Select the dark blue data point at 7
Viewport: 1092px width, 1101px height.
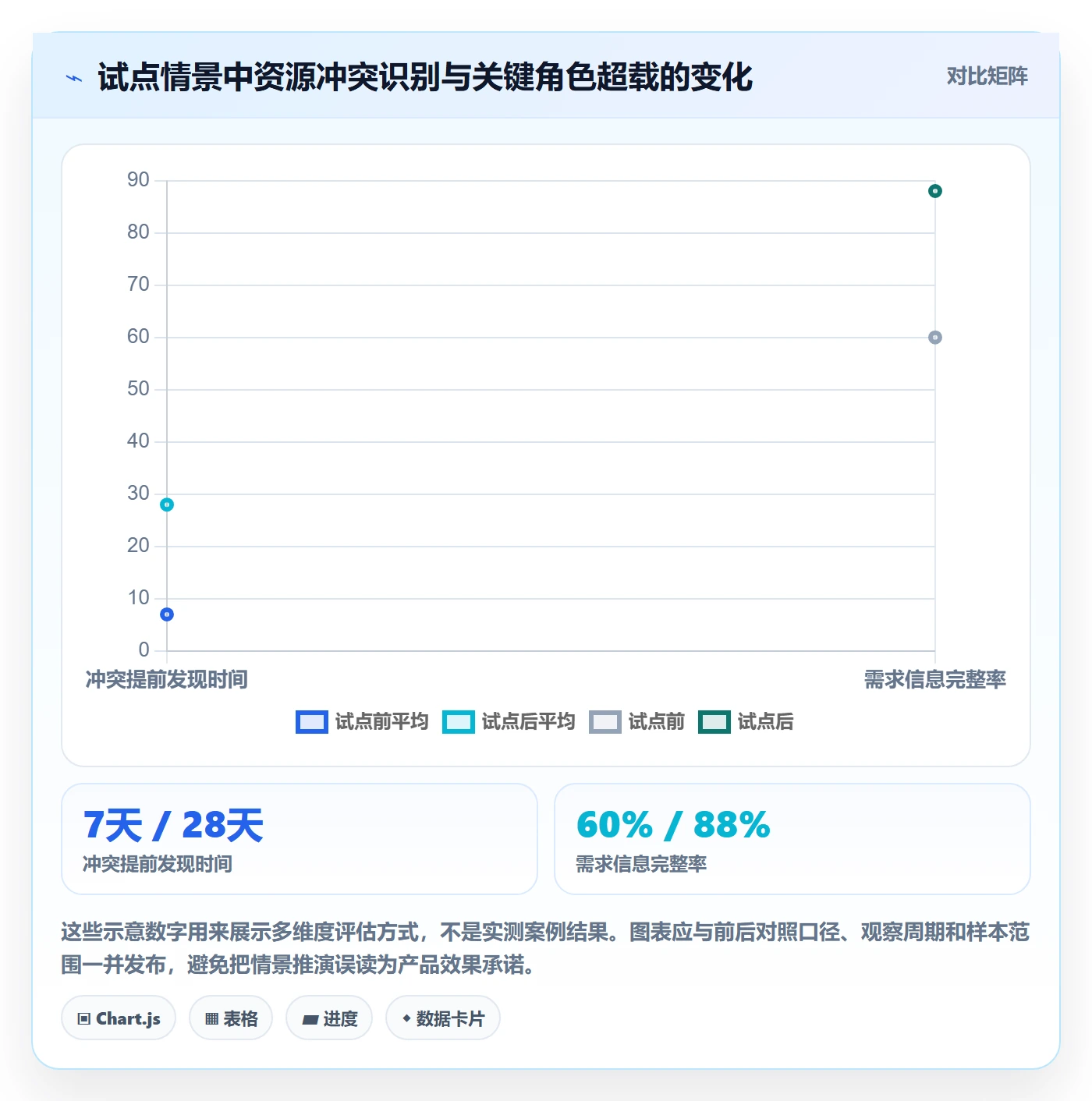[x=167, y=614]
